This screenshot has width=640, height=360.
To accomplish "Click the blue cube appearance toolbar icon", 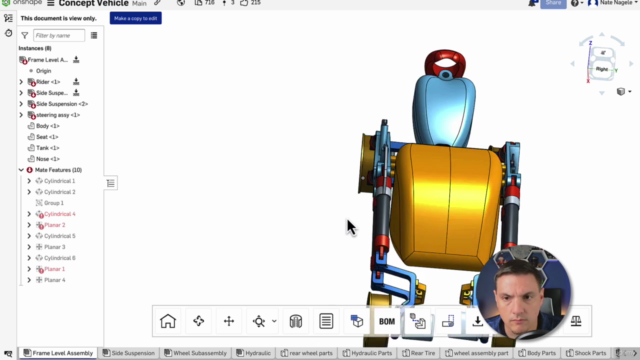I will pos(357,321).
